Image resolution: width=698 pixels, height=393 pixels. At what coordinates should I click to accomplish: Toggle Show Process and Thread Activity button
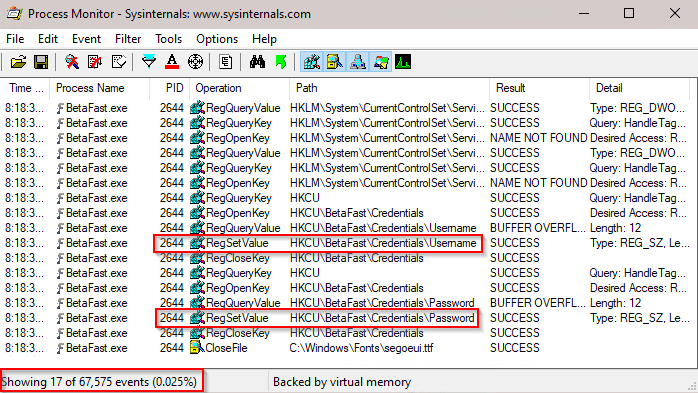coord(381,62)
